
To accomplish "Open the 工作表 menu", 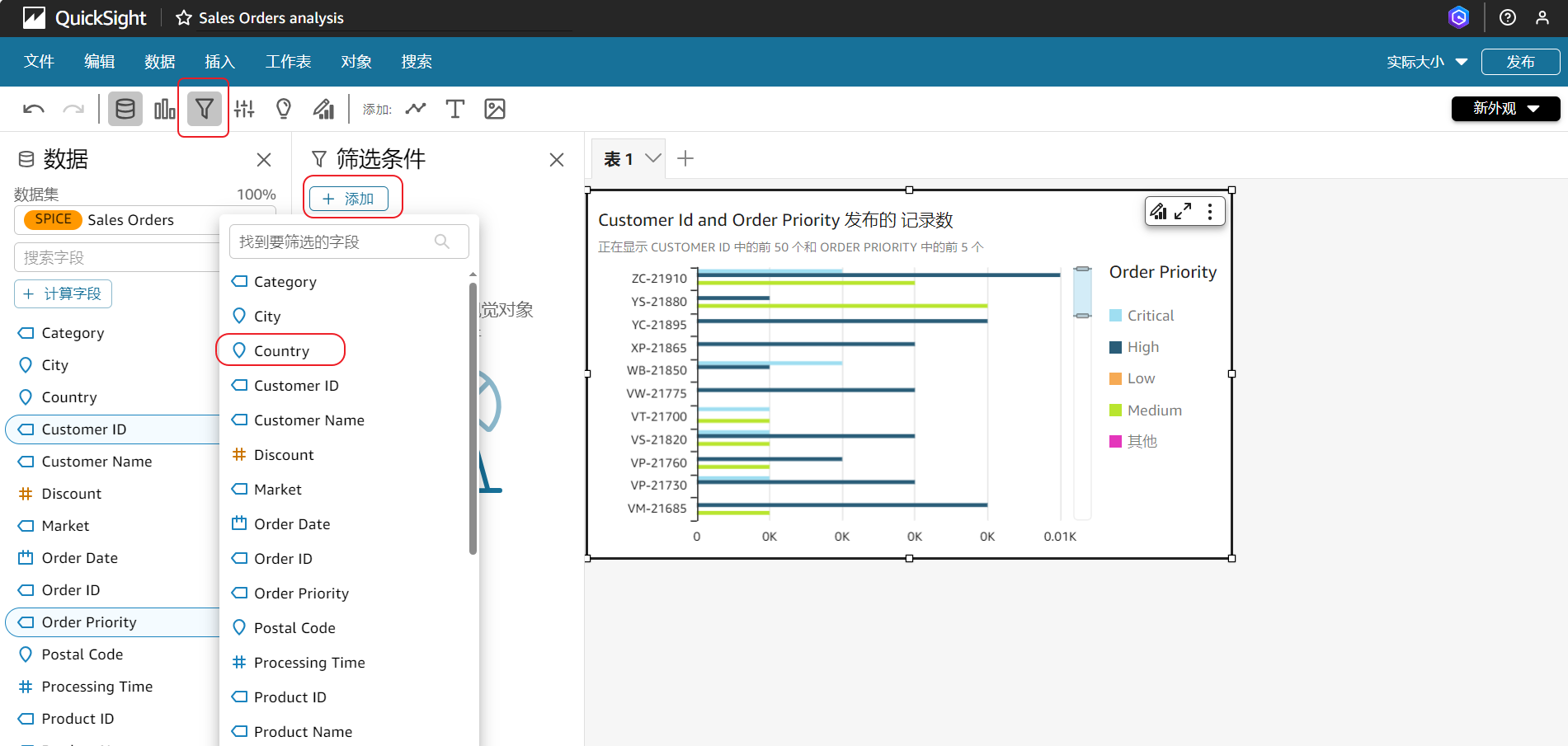I will (288, 62).
